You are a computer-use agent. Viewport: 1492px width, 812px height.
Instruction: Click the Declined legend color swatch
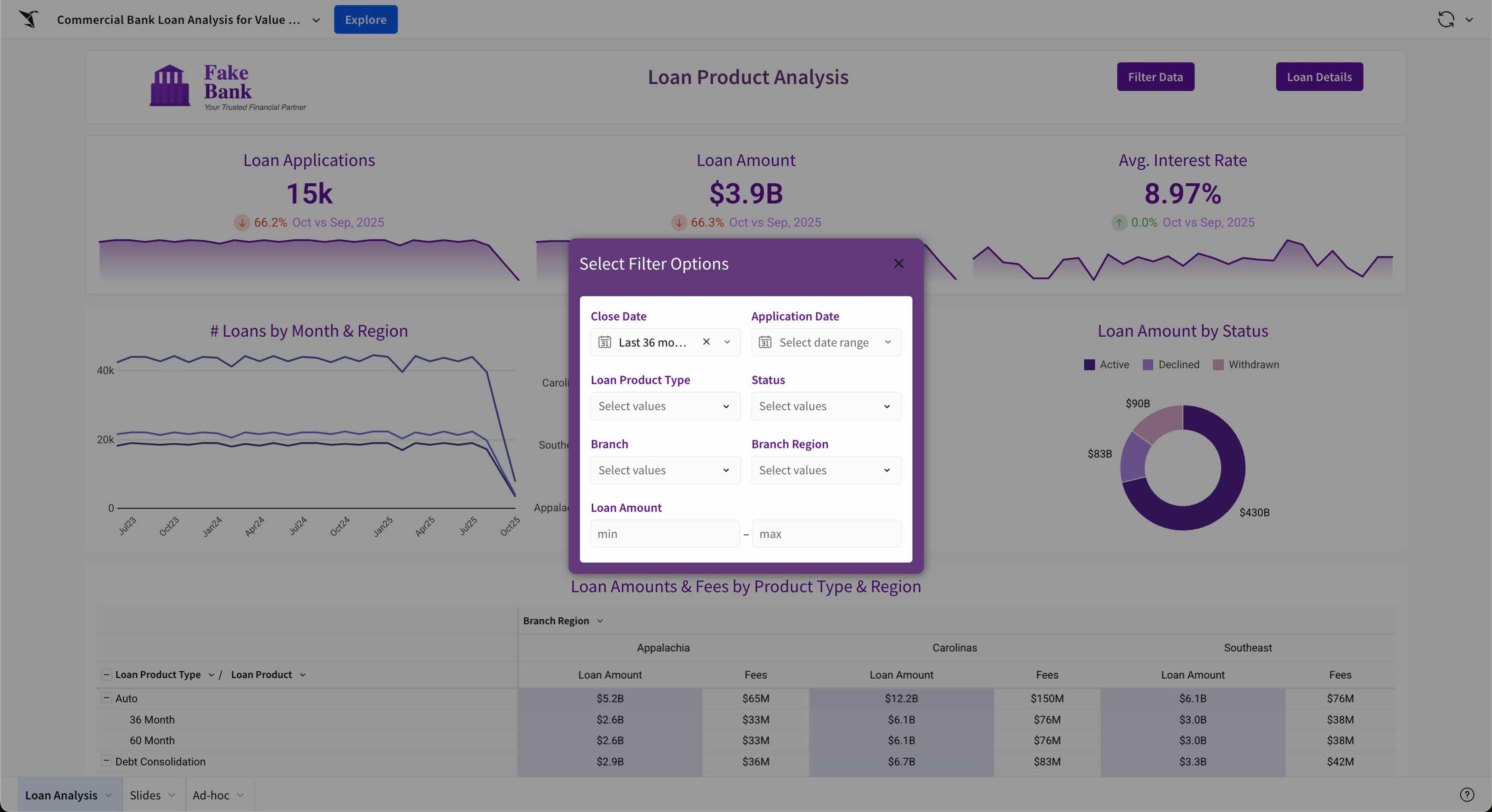click(1147, 364)
